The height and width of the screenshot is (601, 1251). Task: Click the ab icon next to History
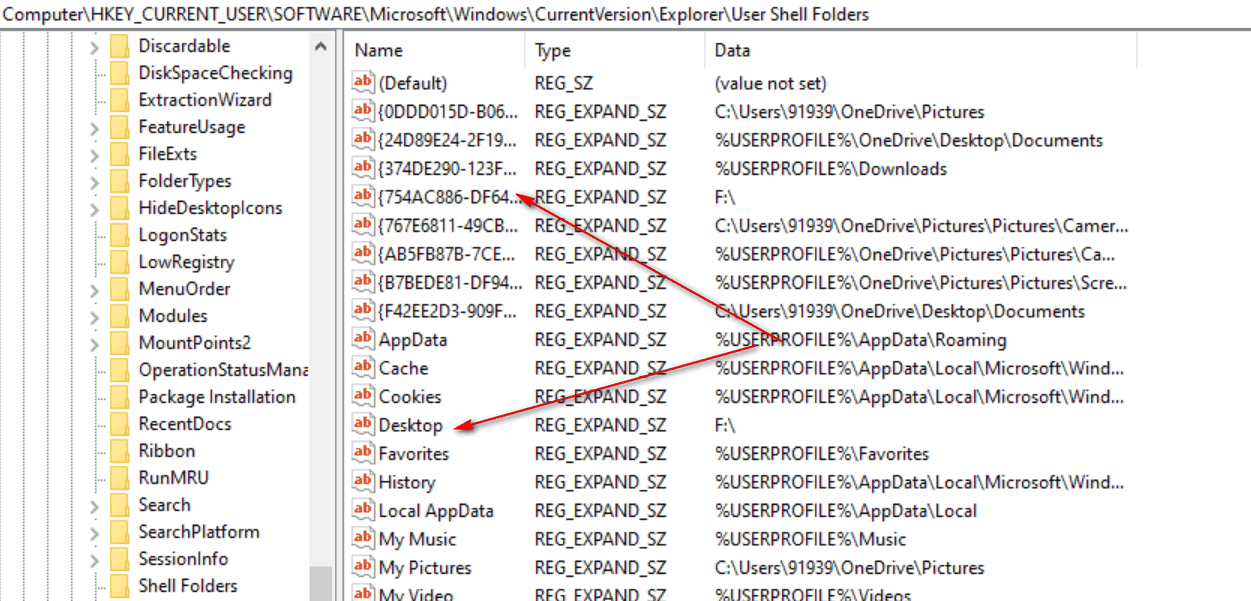point(362,482)
